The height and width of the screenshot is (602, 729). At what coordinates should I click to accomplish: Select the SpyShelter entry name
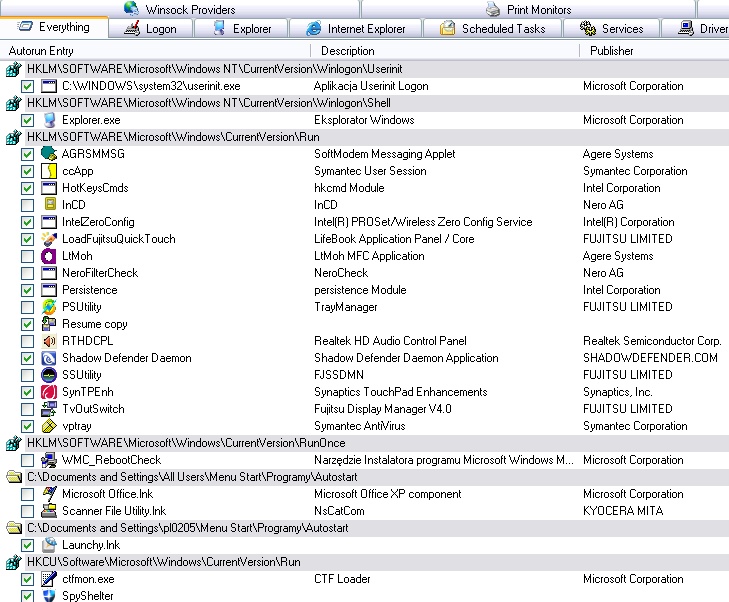[88, 595]
